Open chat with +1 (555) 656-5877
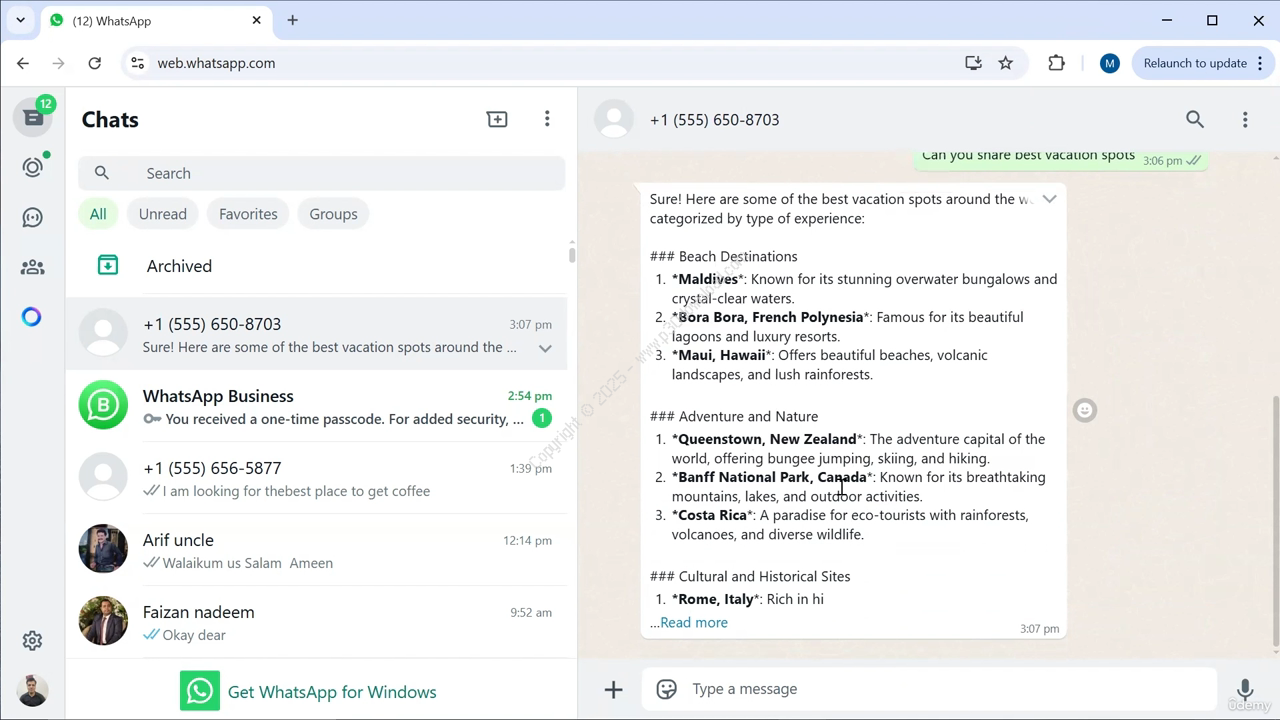The image size is (1280, 720). pyautogui.click(x=317, y=478)
